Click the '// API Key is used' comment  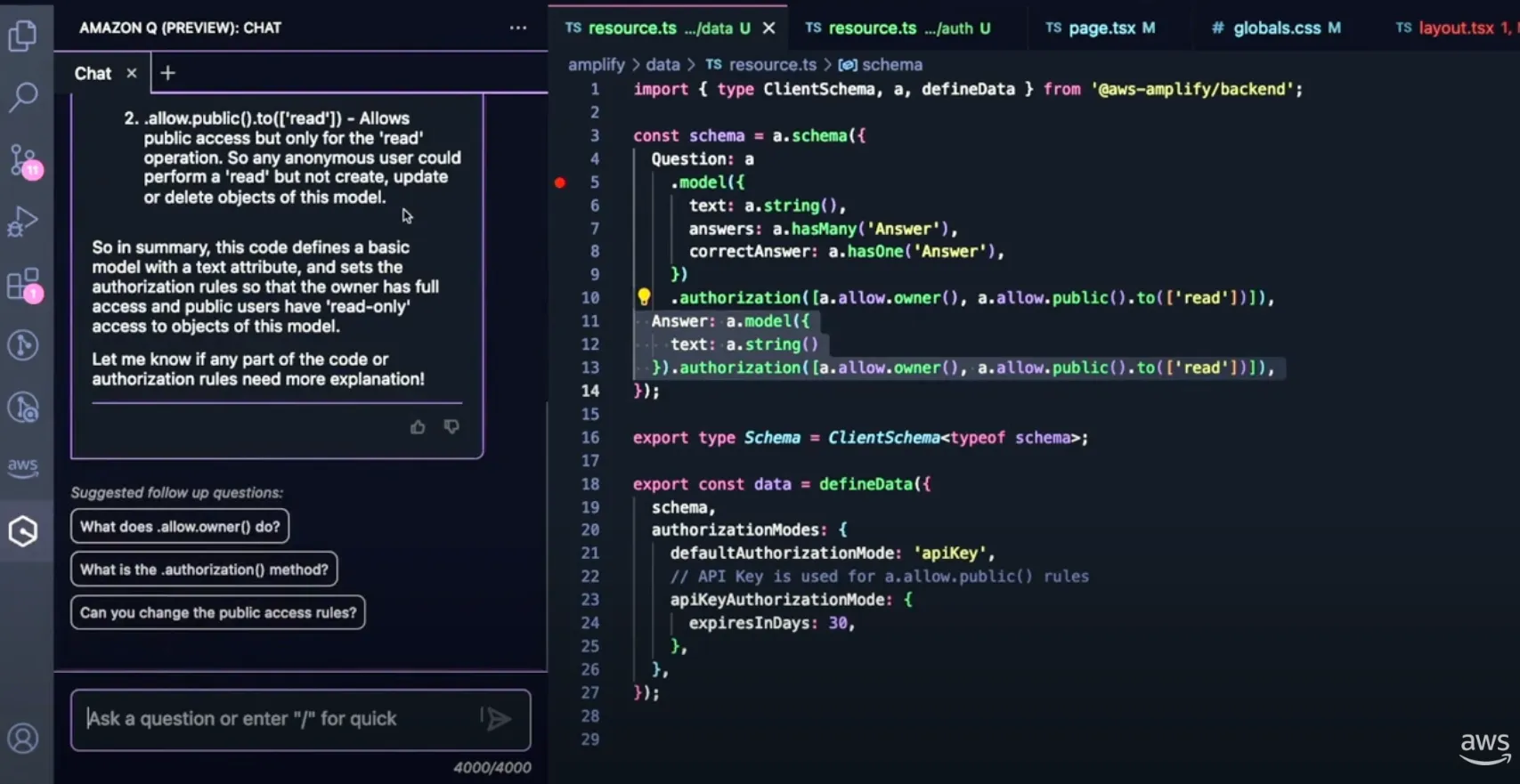(x=880, y=577)
